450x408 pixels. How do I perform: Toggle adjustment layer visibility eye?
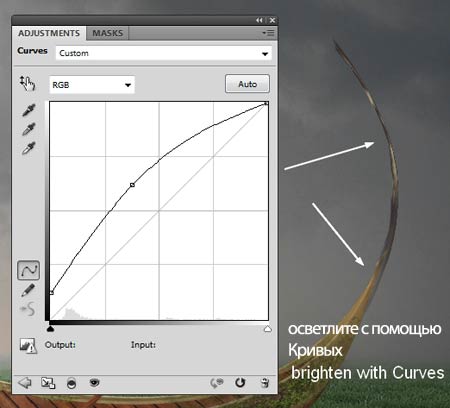[x=95, y=383]
